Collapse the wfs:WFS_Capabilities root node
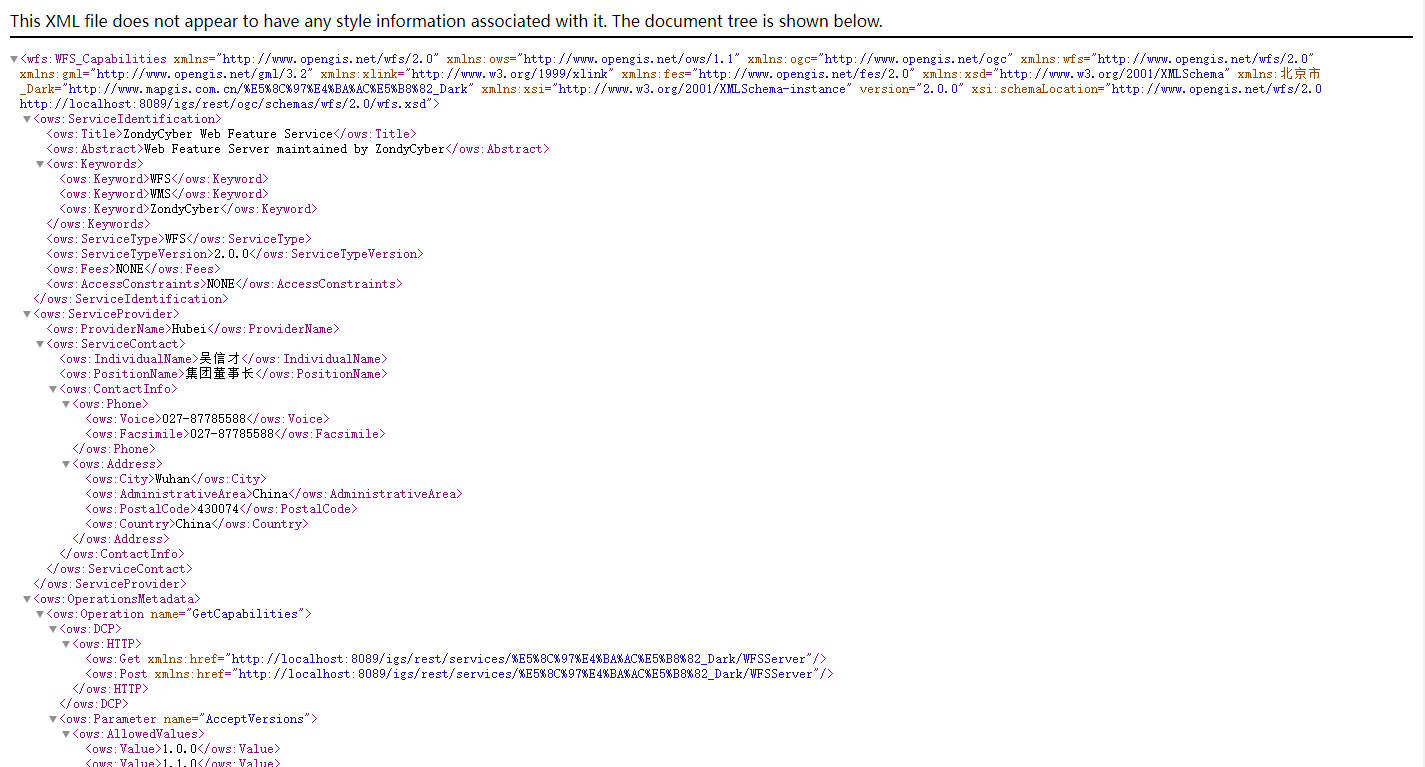Viewport: 1425px width, 767px height. click(14, 60)
